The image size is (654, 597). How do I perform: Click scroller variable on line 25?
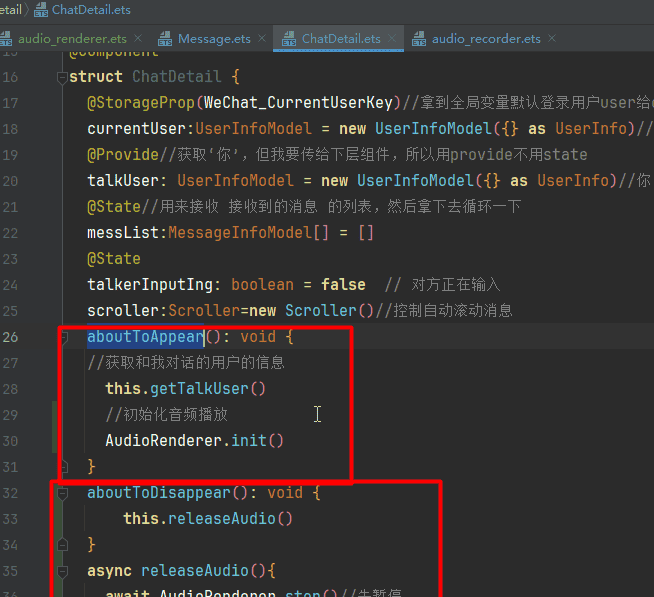(x=123, y=311)
